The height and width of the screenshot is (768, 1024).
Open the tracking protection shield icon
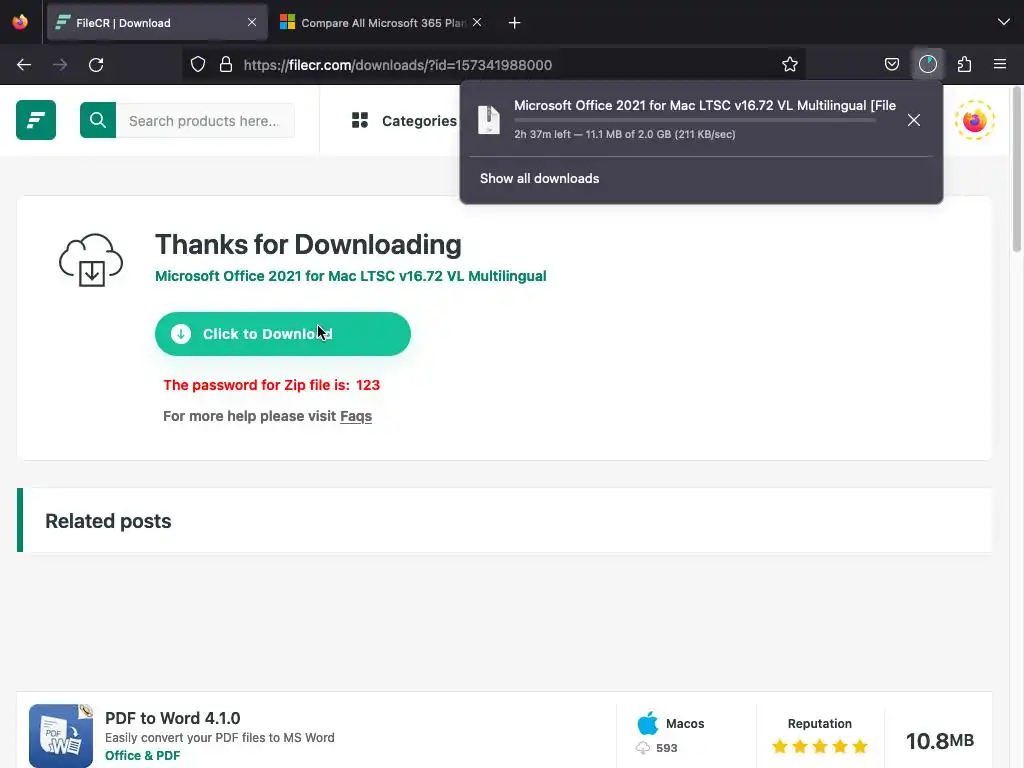198,65
